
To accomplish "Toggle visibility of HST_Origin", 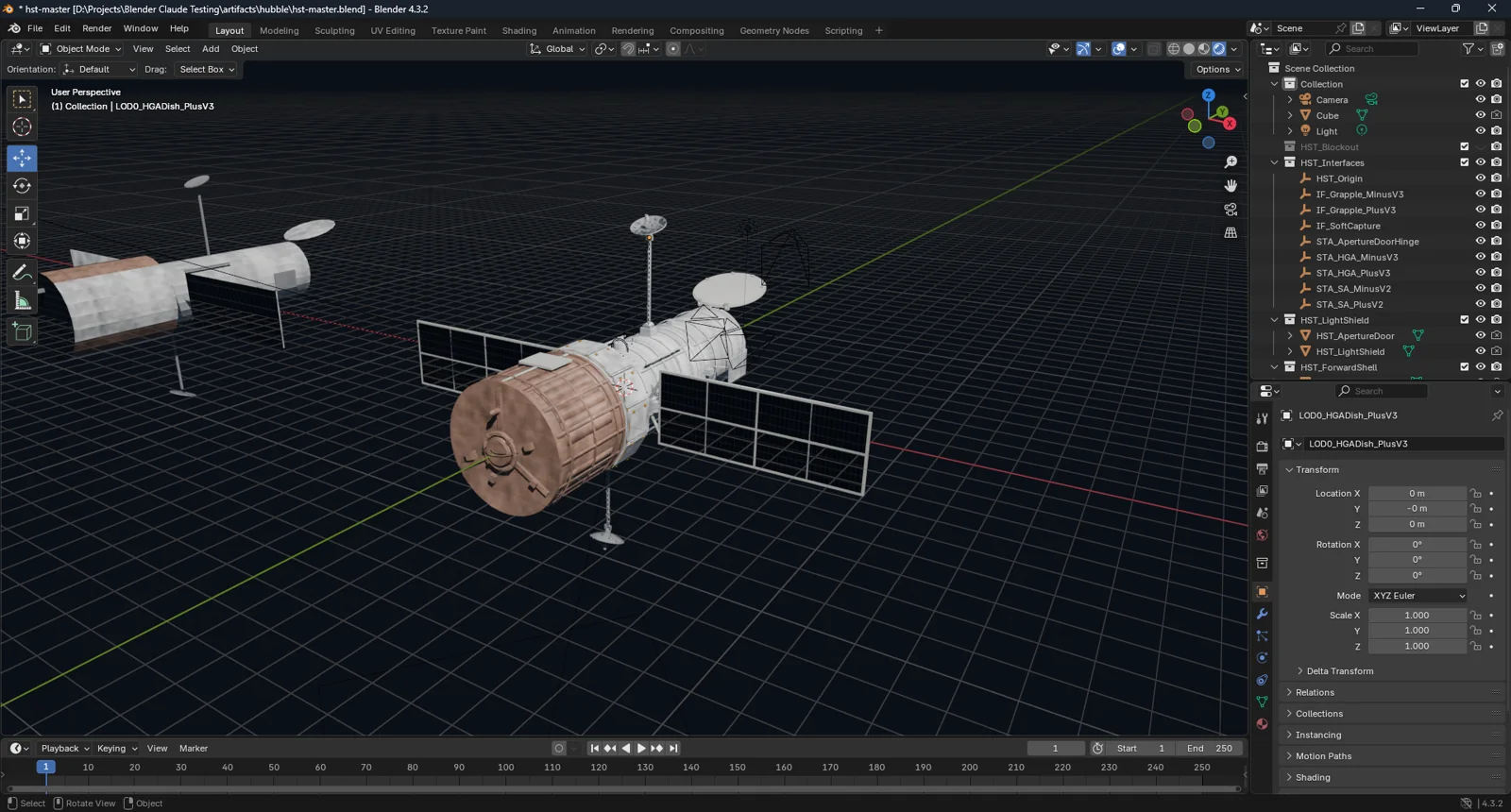I will tap(1481, 178).
